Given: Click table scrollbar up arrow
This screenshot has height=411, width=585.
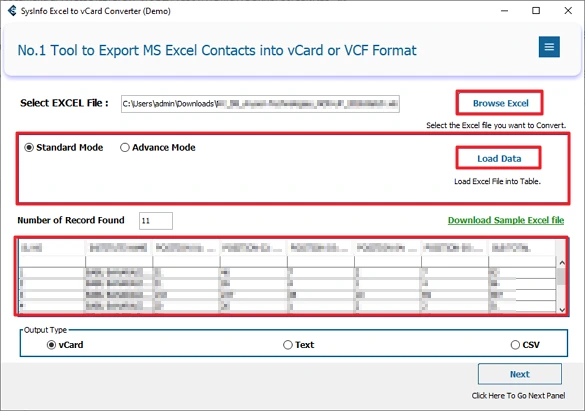Looking at the screenshot, I should point(562,263).
